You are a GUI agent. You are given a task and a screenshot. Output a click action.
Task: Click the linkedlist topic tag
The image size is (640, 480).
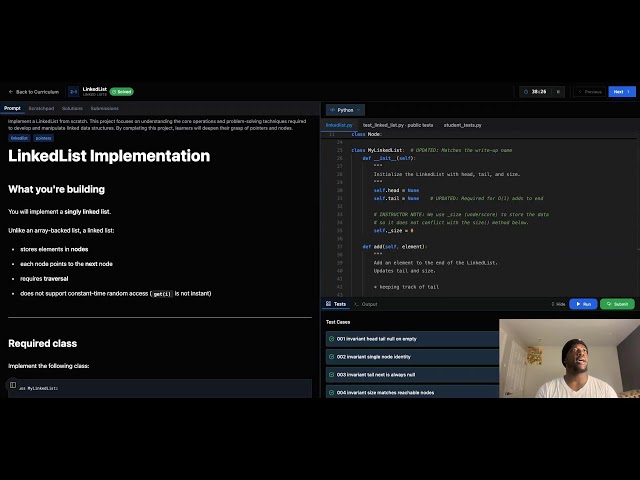coord(19,138)
